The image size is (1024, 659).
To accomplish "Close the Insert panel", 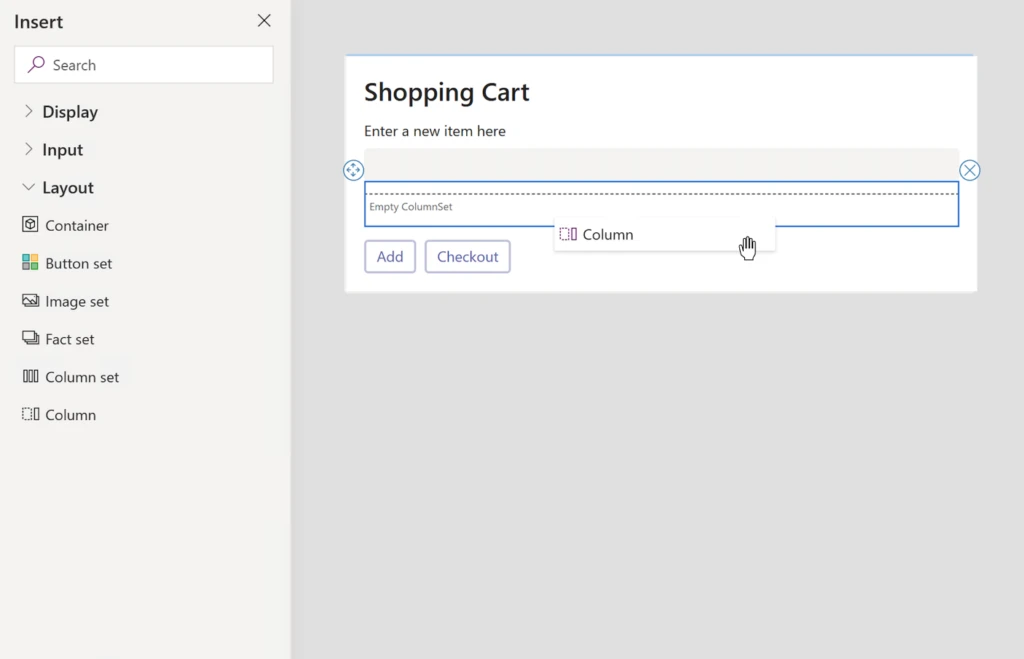I will pyautogui.click(x=263, y=20).
